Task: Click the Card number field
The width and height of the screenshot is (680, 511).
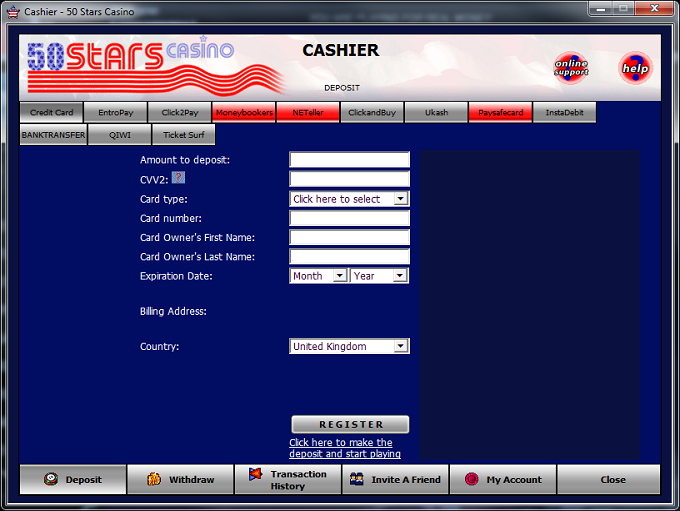Action: point(350,218)
